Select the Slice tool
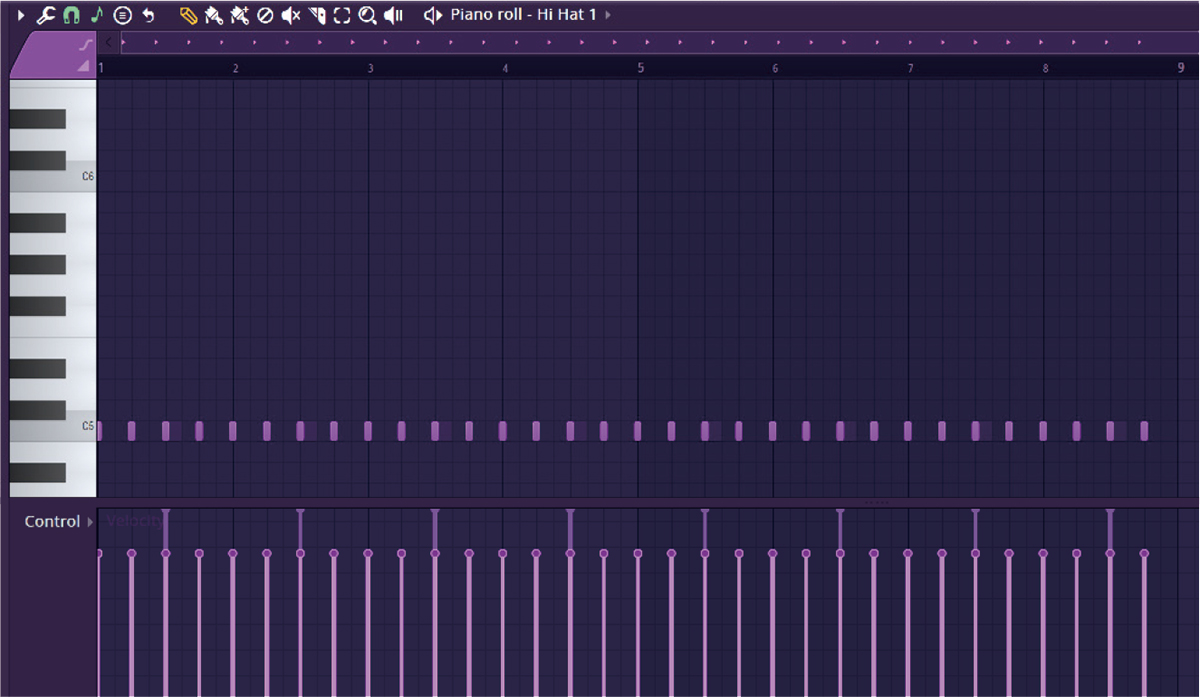The width and height of the screenshot is (1200, 697). coord(317,15)
